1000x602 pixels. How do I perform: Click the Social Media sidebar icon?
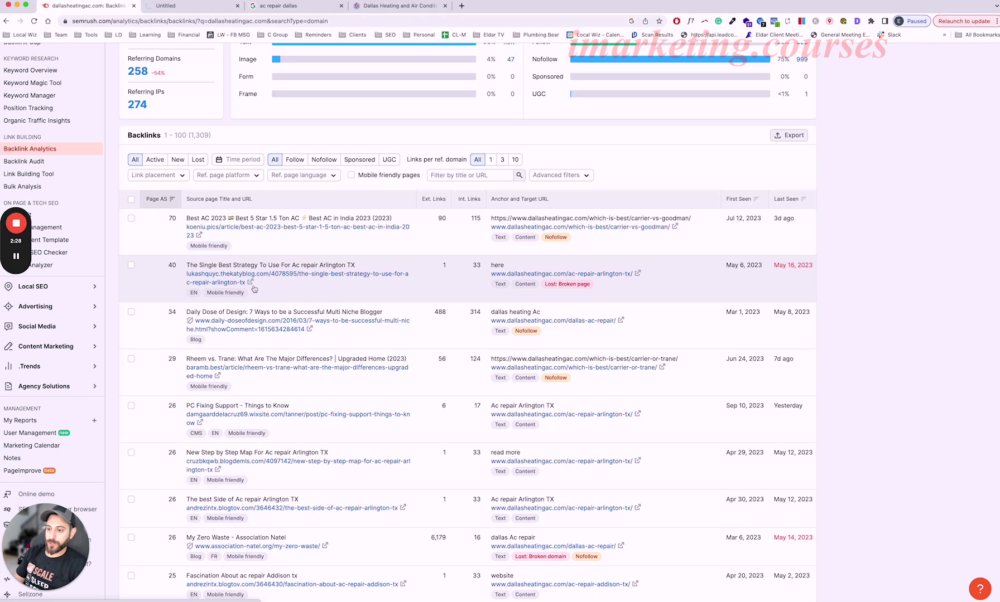click(8, 326)
